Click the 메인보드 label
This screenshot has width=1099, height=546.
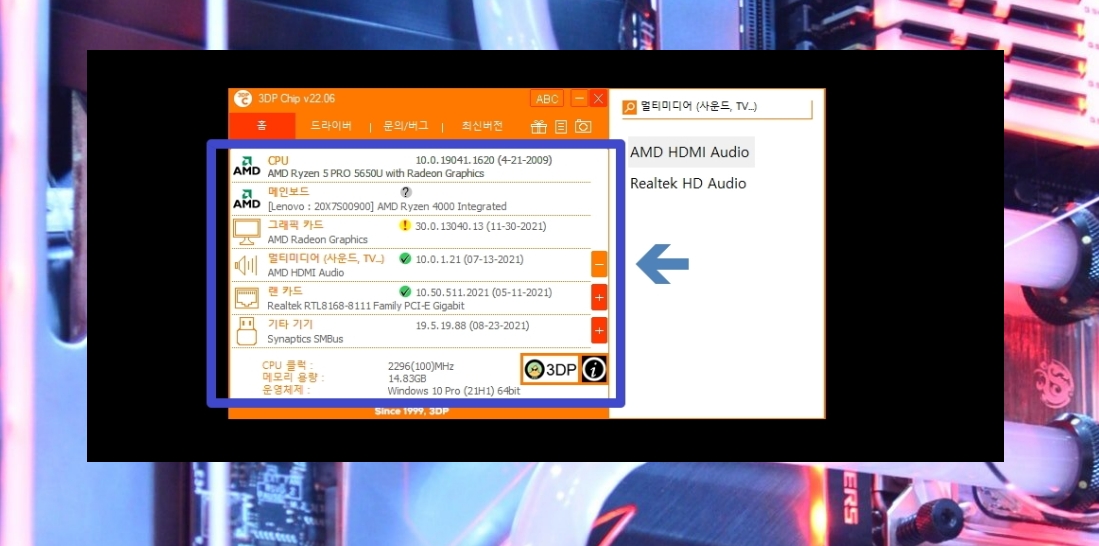(x=288, y=192)
